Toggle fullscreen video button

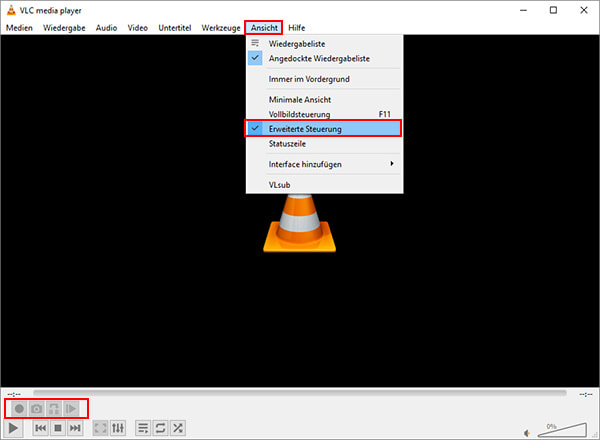pyautogui.click(x=100, y=428)
